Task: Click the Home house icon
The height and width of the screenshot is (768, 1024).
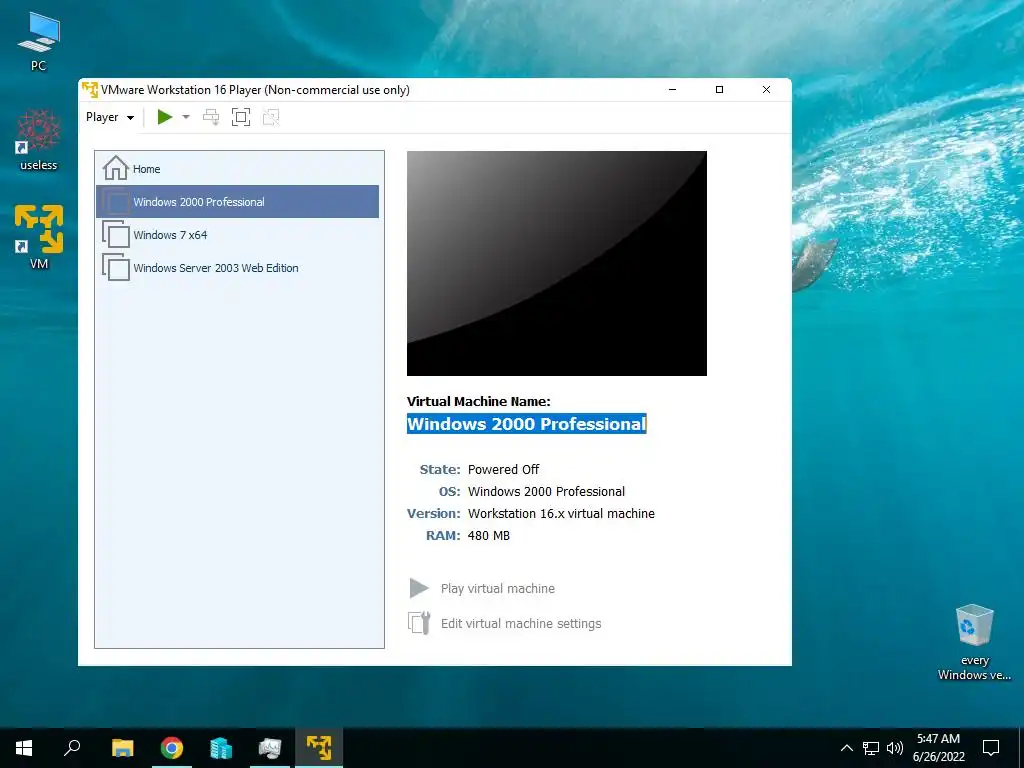Action: pyautogui.click(x=116, y=168)
